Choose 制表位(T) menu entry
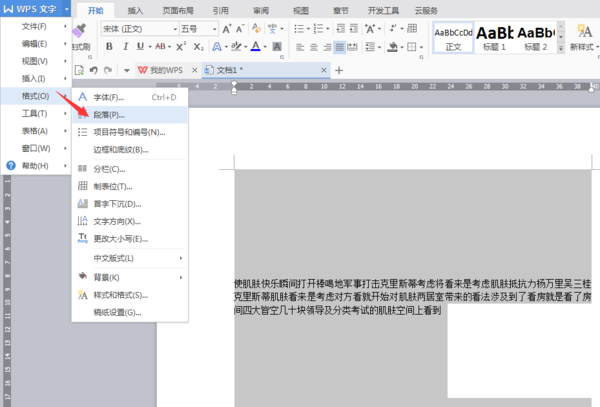Image resolution: width=600 pixels, height=407 pixels. 130,187
